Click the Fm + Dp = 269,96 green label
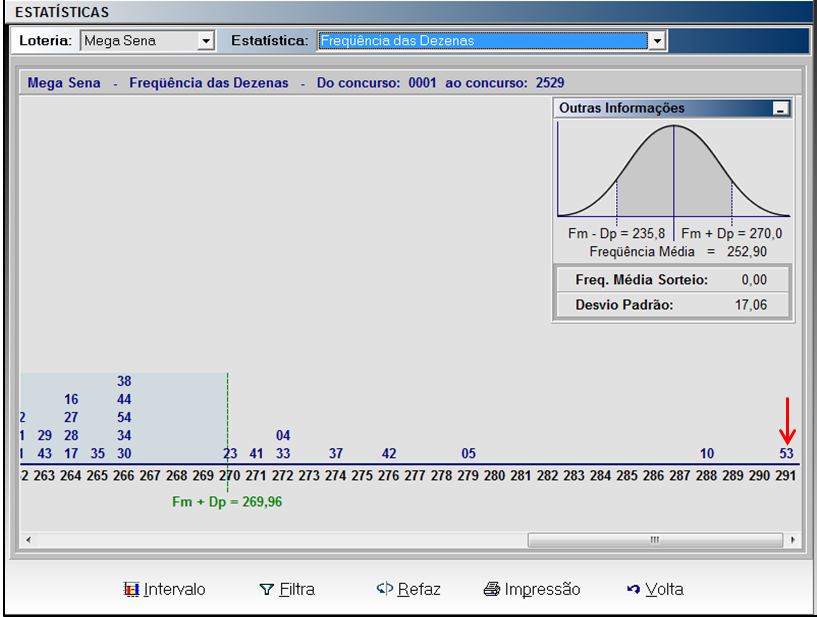Image resolution: width=817 pixels, height=617 pixels. (227, 502)
